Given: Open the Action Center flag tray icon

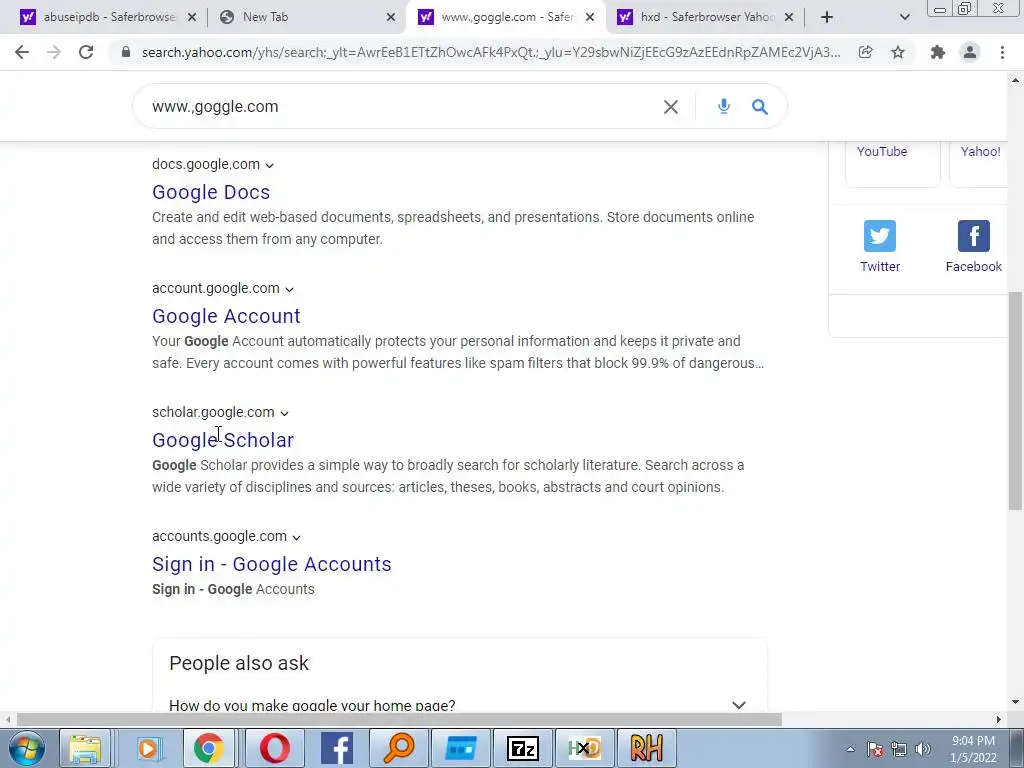Looking at the screenshot, I should pyautogui.click(x=875, y=749).
